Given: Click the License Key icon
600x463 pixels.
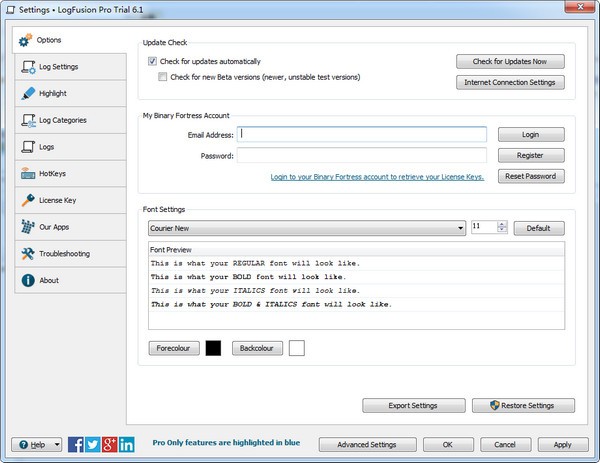Looking at the screenshot, I should 28,200.
